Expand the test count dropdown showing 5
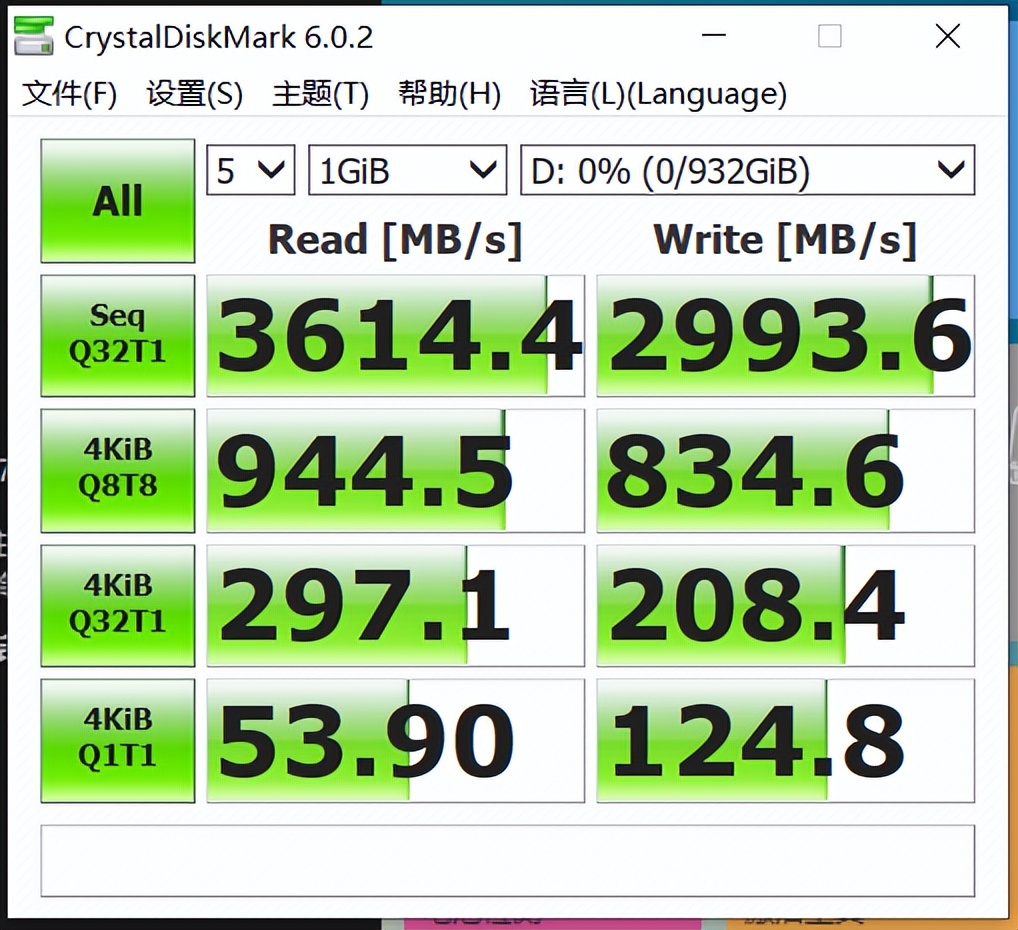 [251, 170]
